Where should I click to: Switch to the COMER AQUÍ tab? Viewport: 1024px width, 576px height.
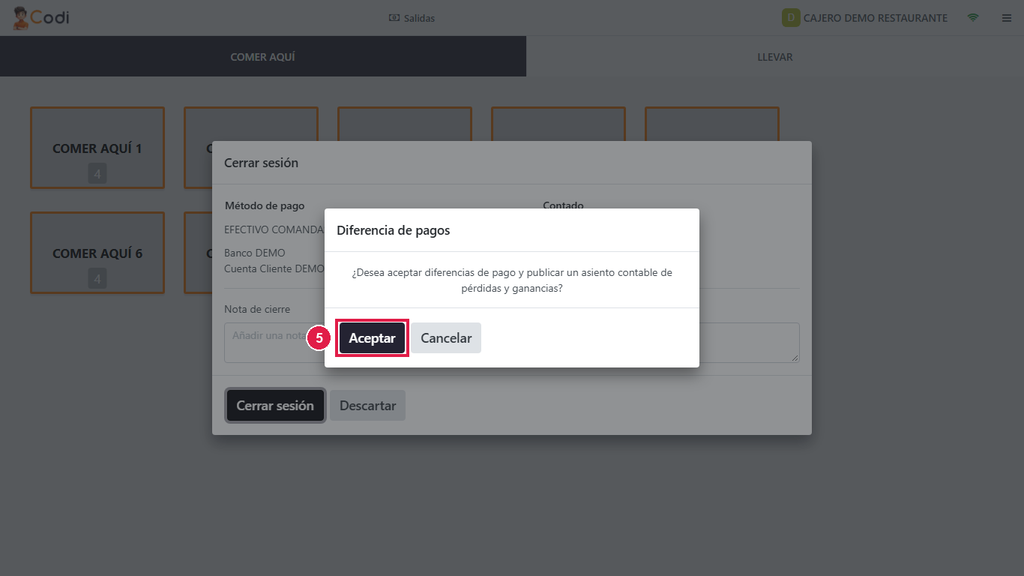click(x=263, y=57)
